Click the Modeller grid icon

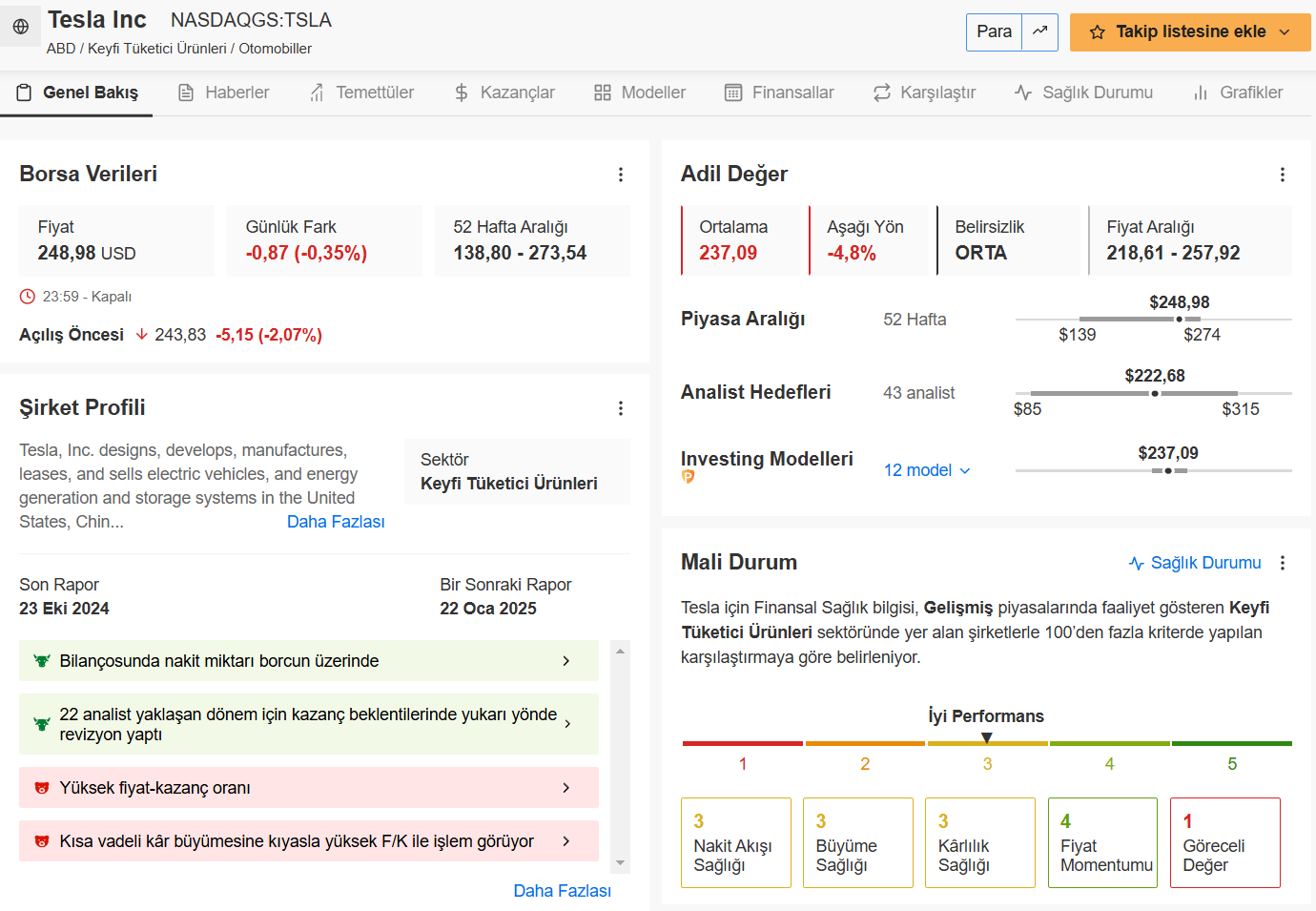click(x=603, y=93)
